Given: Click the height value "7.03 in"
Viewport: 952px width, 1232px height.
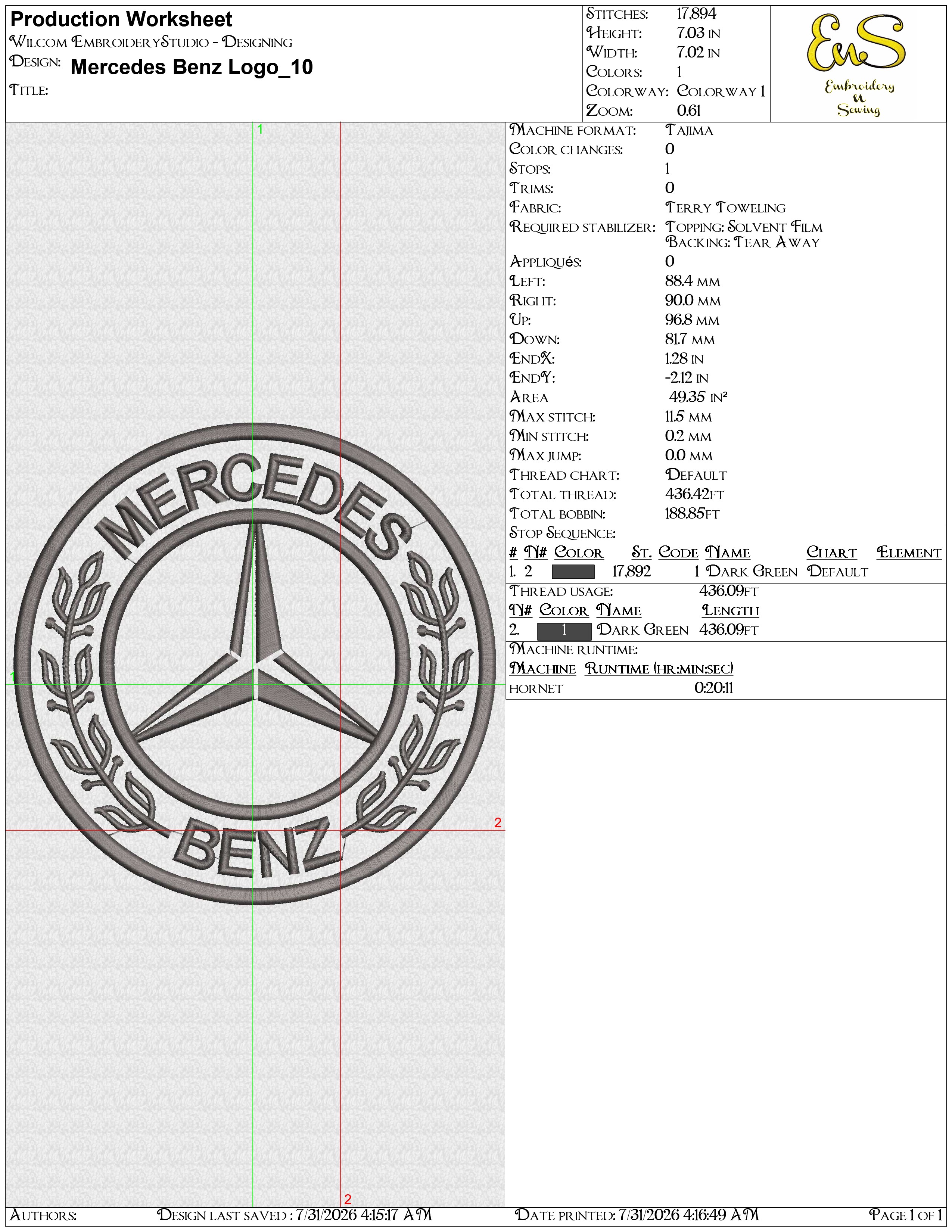Looking at the screenshot, I should 698,33.
